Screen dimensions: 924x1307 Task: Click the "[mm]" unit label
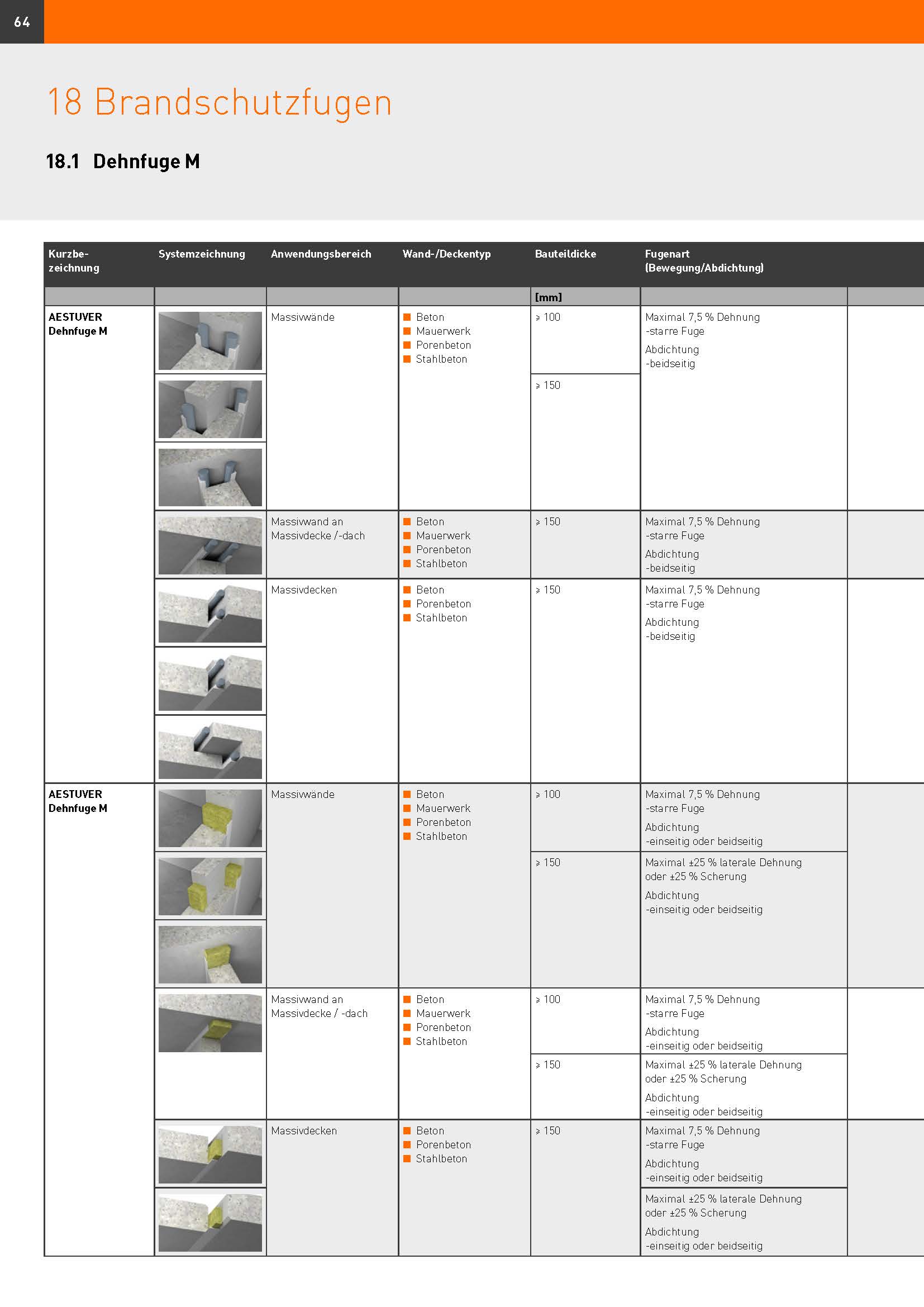(x=548, y=297)
